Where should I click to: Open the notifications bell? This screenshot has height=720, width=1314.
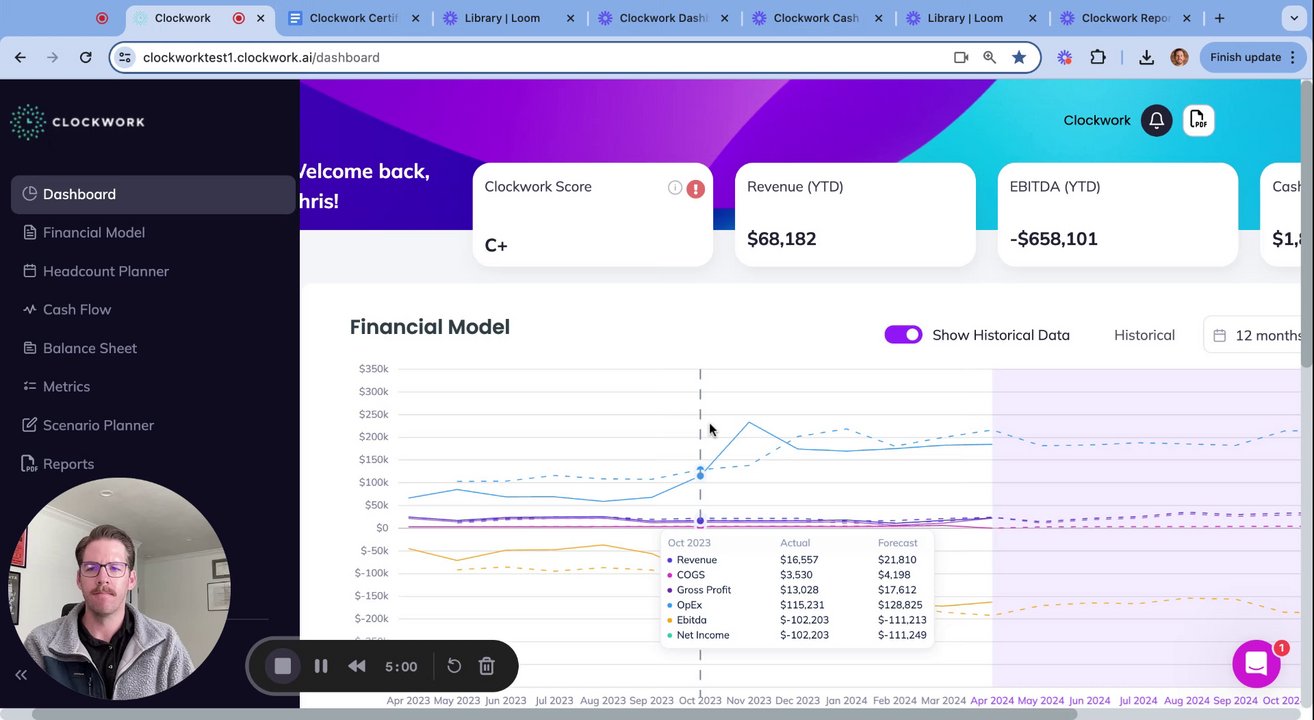(x=1156, y=120)
